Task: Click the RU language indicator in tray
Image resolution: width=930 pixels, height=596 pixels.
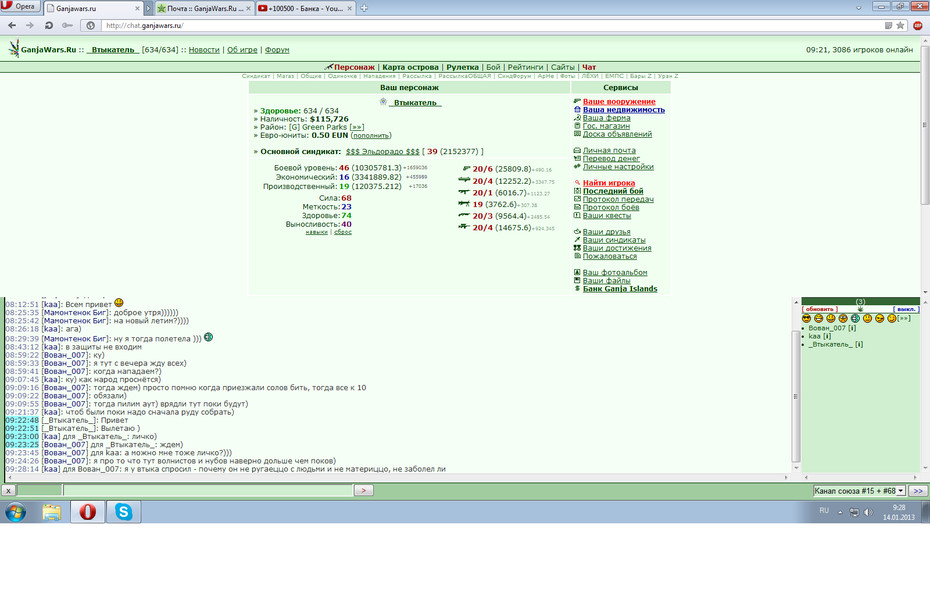Action: point(824,511)
